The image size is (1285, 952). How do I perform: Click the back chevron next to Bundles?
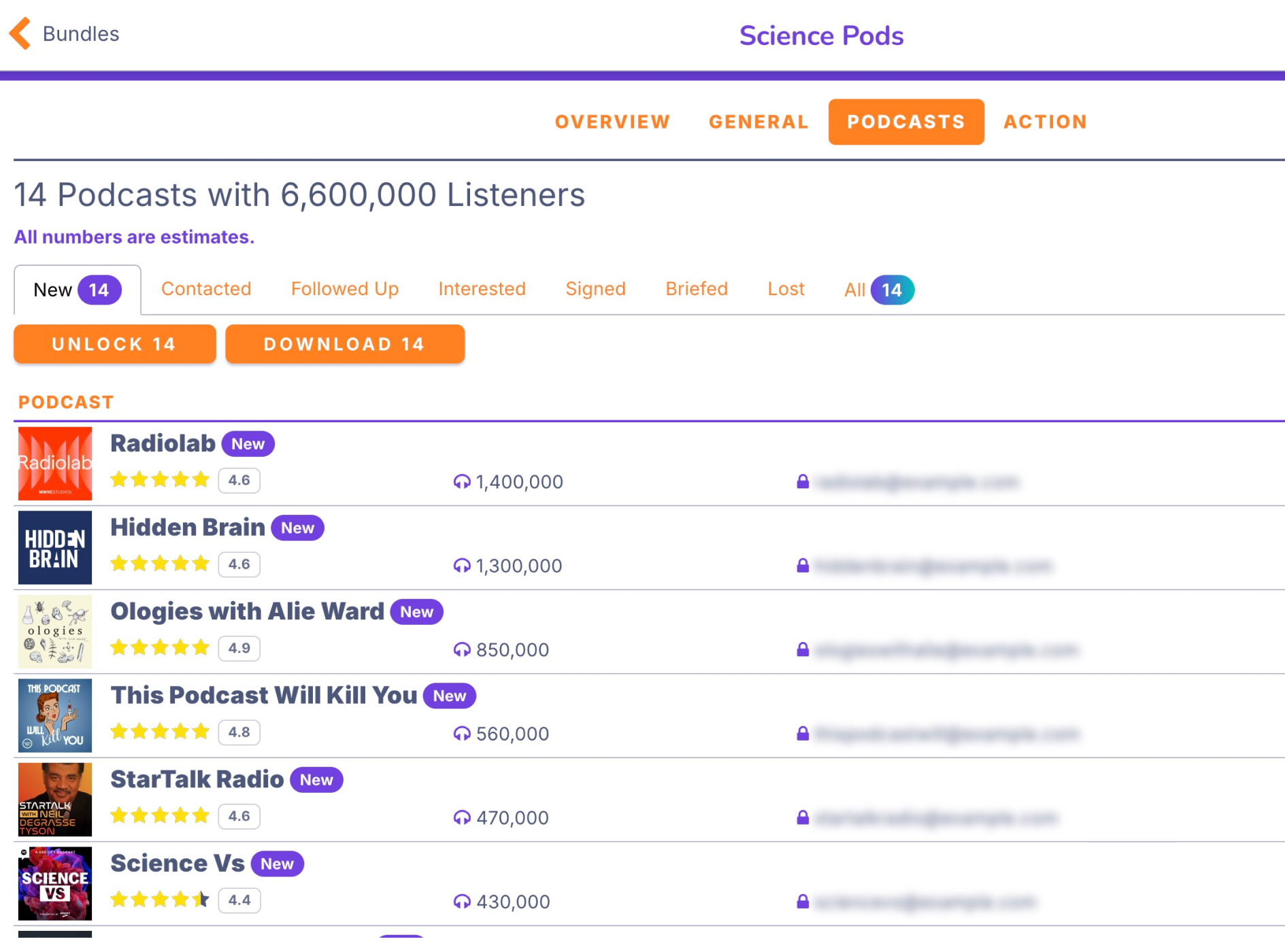pos(20,33)
